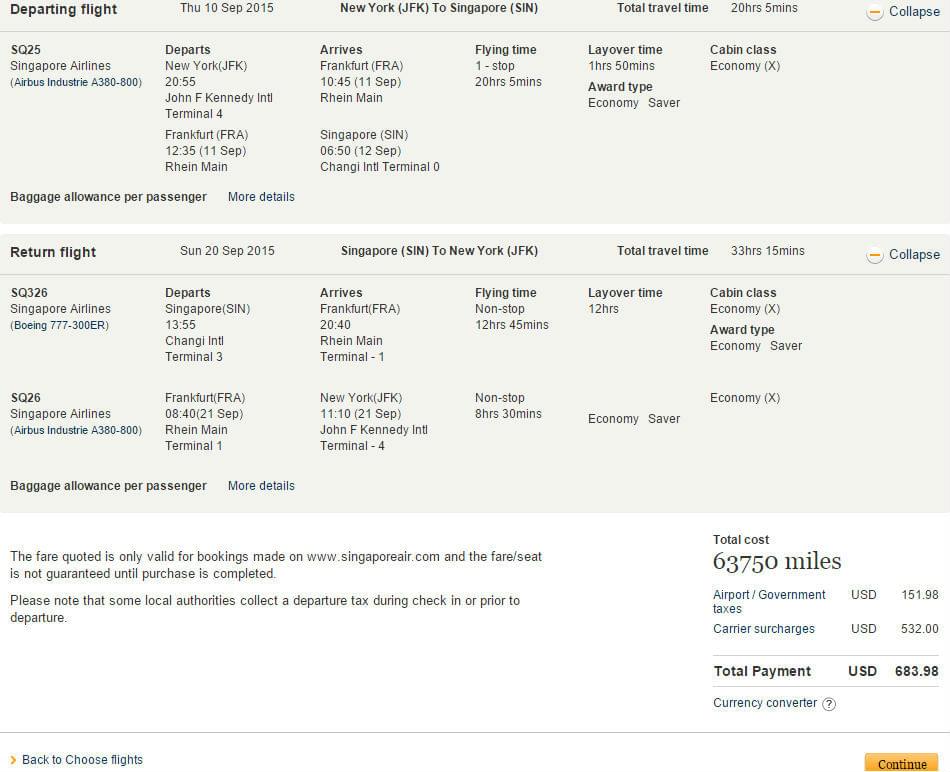Collapse the Return flight section icon
The width and height of the screenshot is (950, 772).
point(874,256)
